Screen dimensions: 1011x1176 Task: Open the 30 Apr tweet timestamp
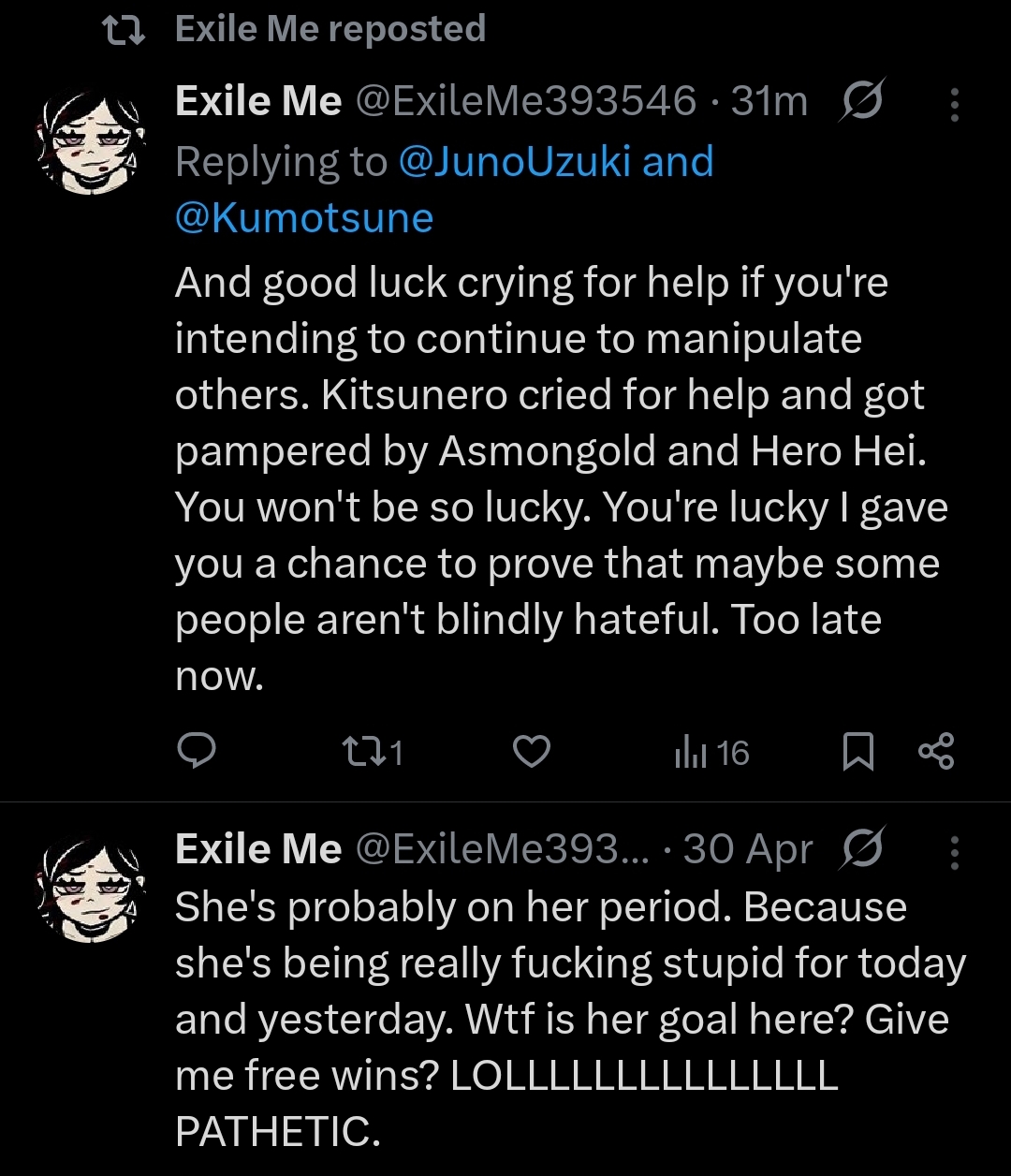click(x=748, y=850)
